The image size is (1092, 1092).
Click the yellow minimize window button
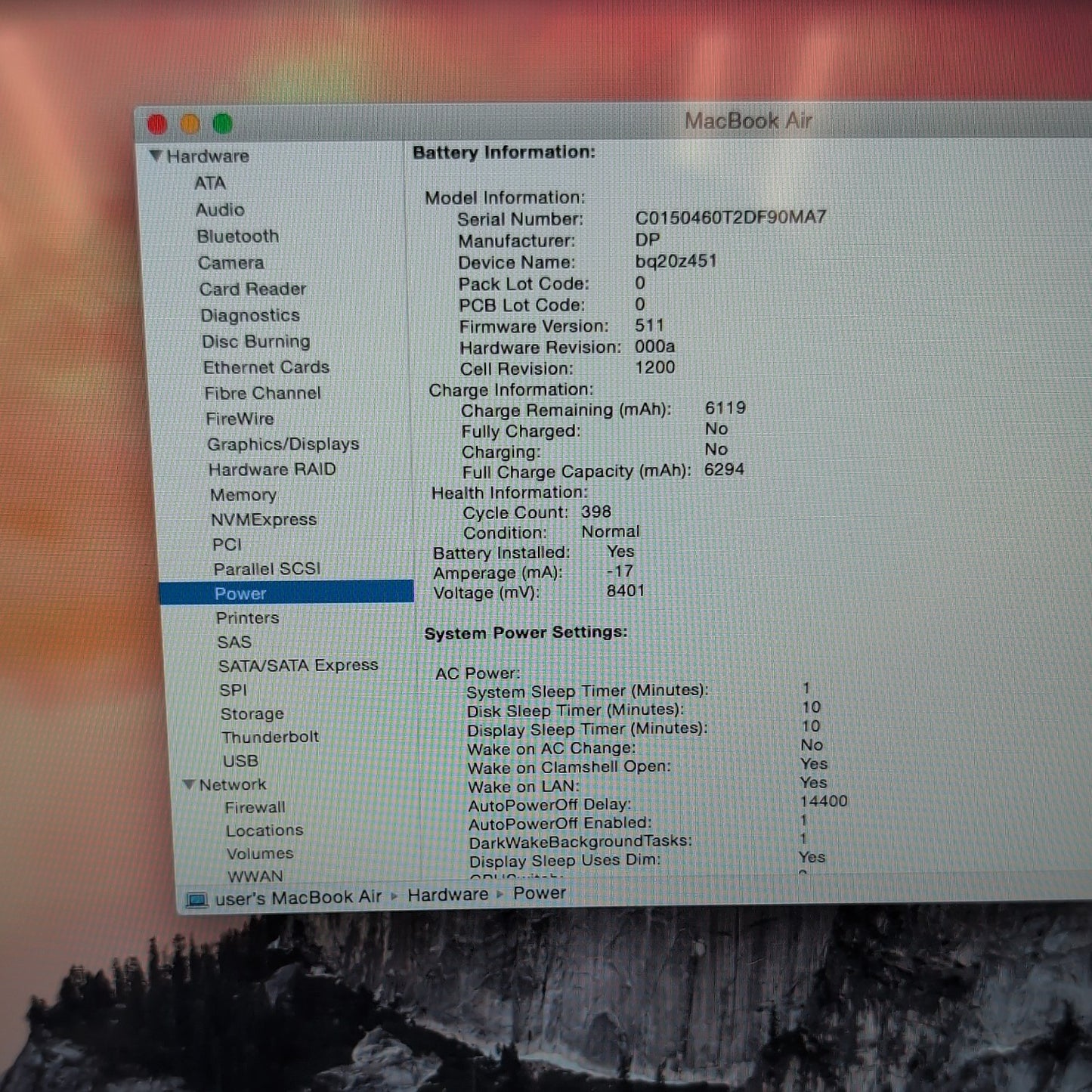point(190,123)
